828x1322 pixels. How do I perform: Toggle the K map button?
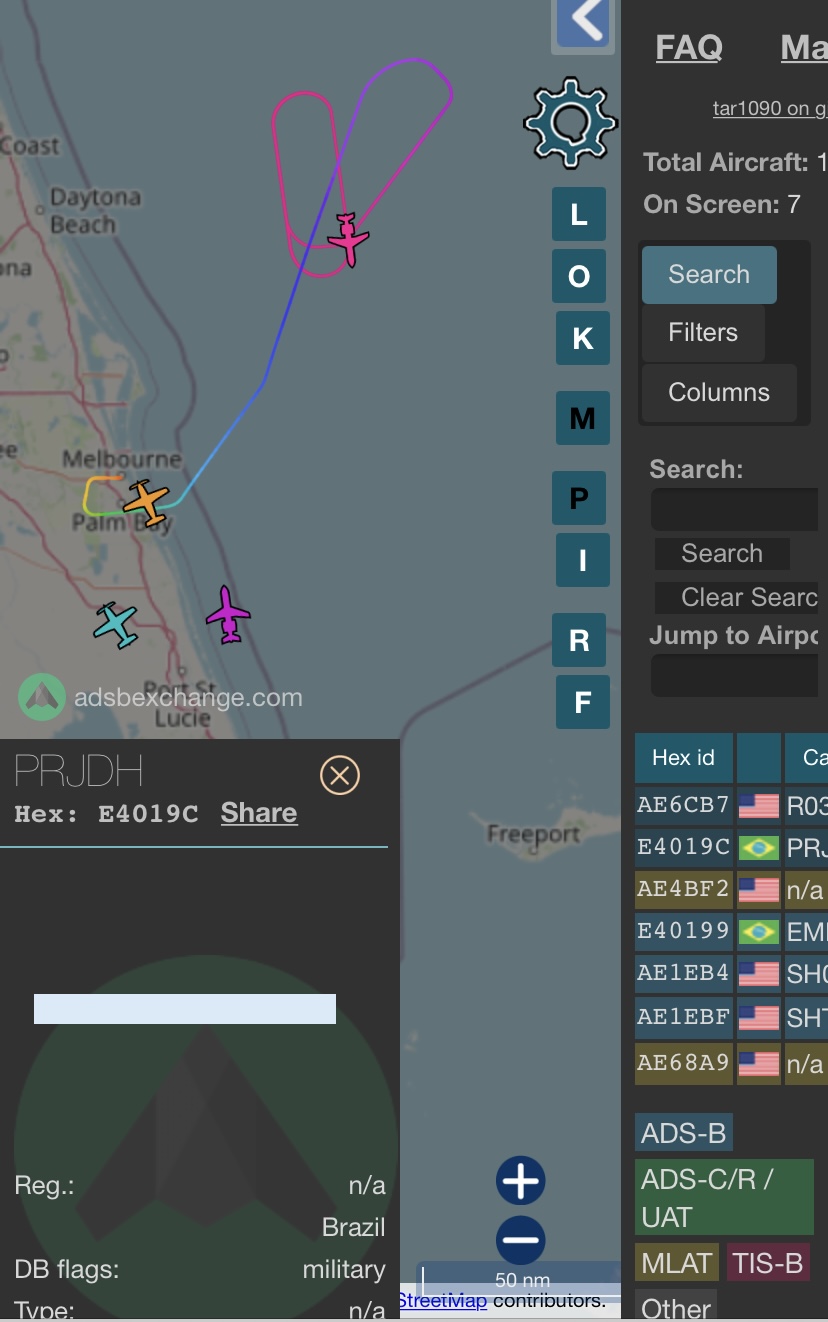tap(582, 338)
